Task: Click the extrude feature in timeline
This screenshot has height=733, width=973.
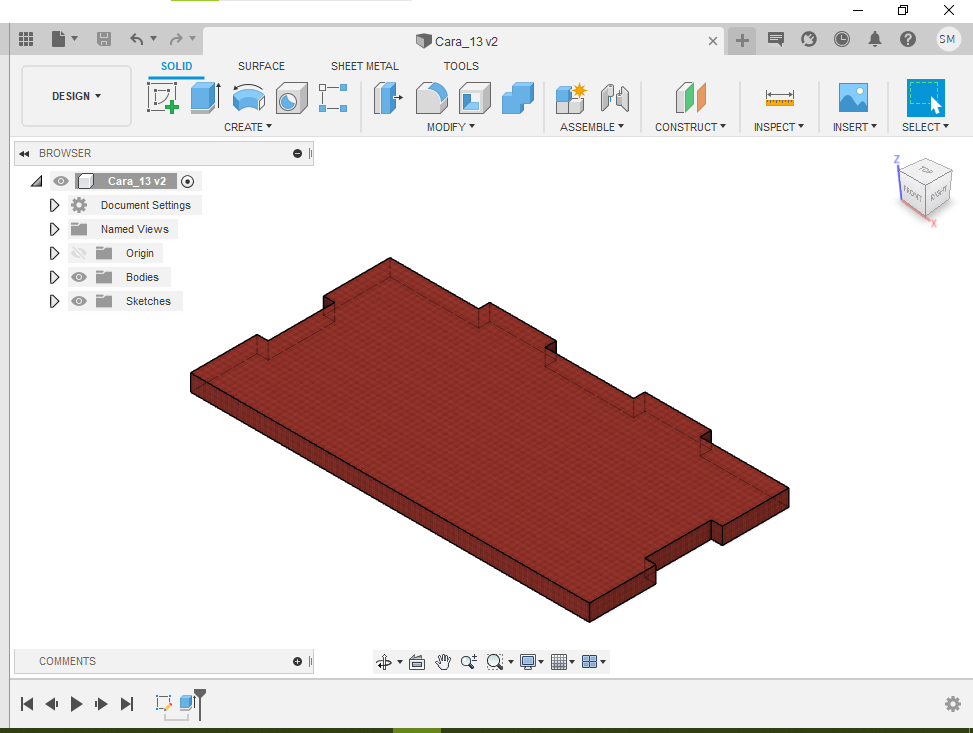Action: [187, 703]
